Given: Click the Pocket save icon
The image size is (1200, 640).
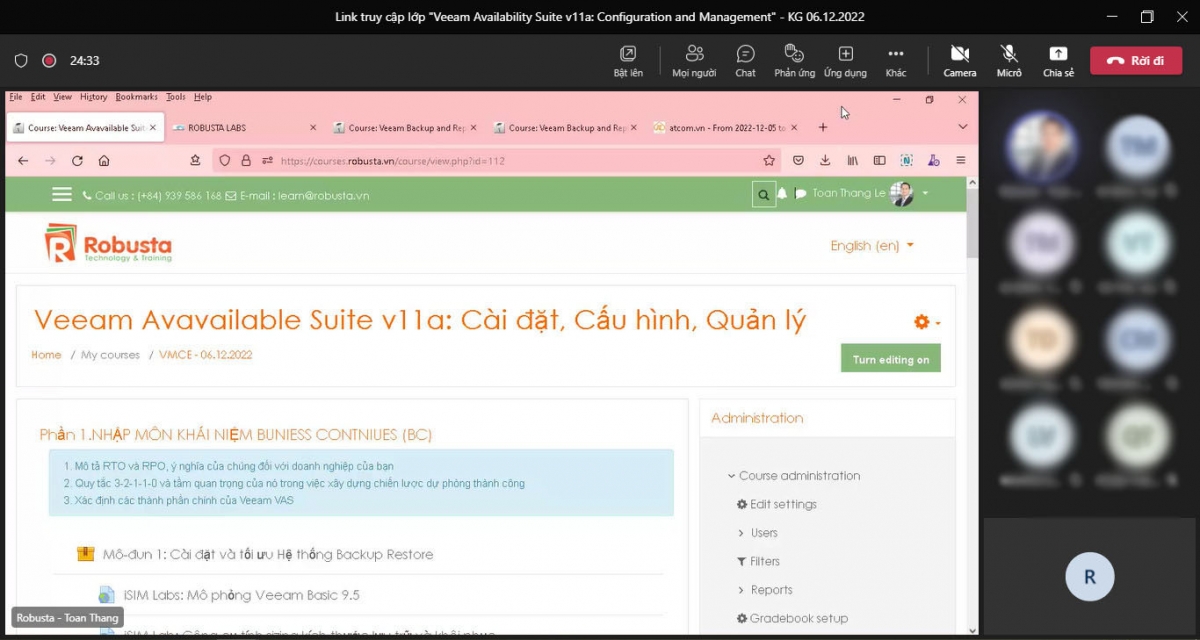Looking at the screenshot, I should [798, 160].
